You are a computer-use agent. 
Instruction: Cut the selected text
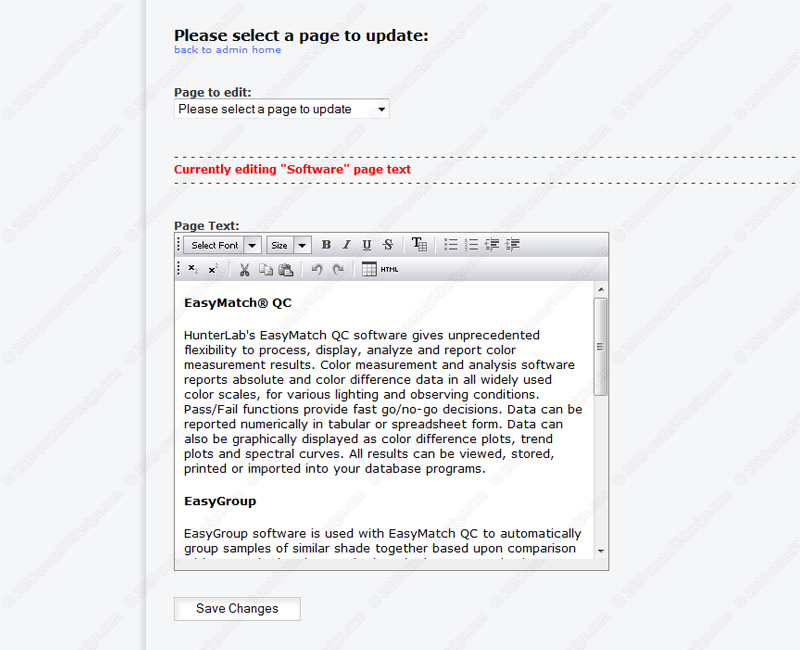tap(244, 269)
